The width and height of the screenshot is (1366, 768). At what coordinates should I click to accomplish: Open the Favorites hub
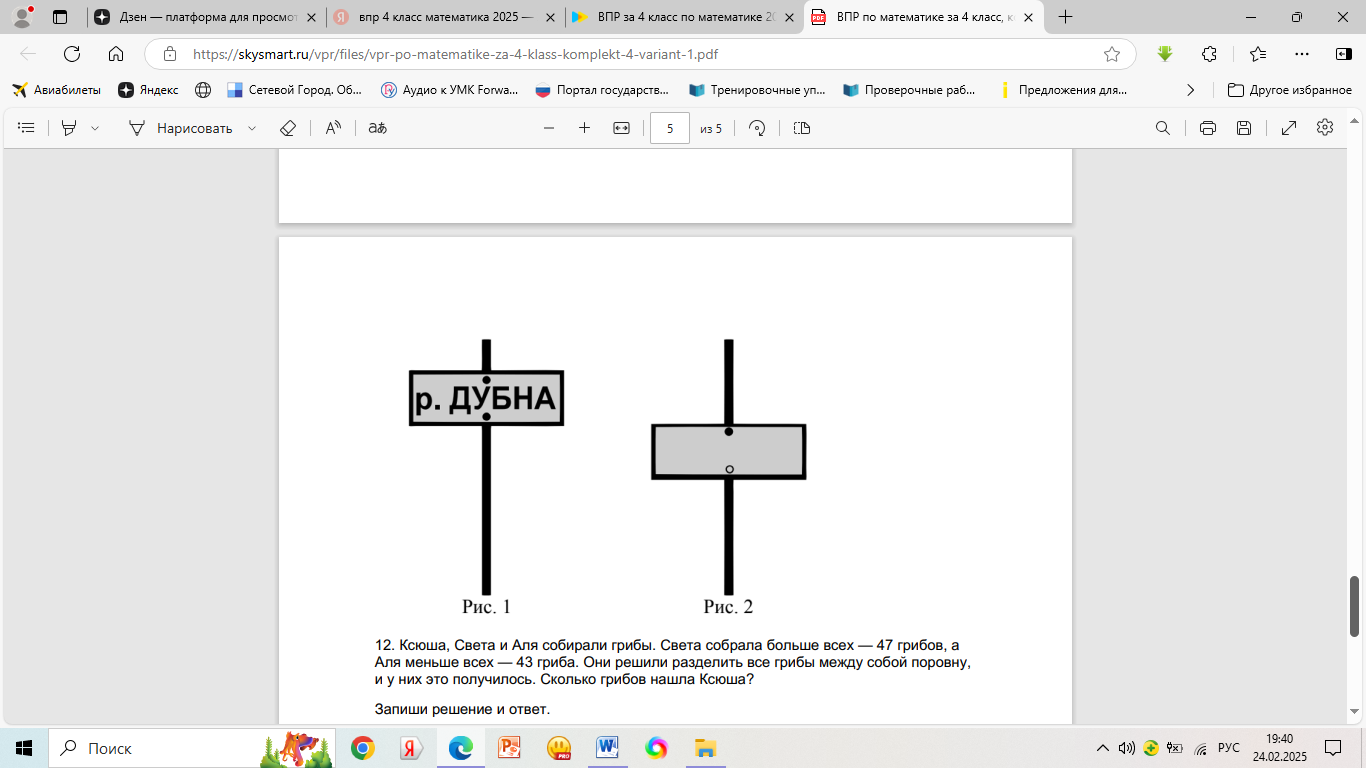pos(1257,54)
